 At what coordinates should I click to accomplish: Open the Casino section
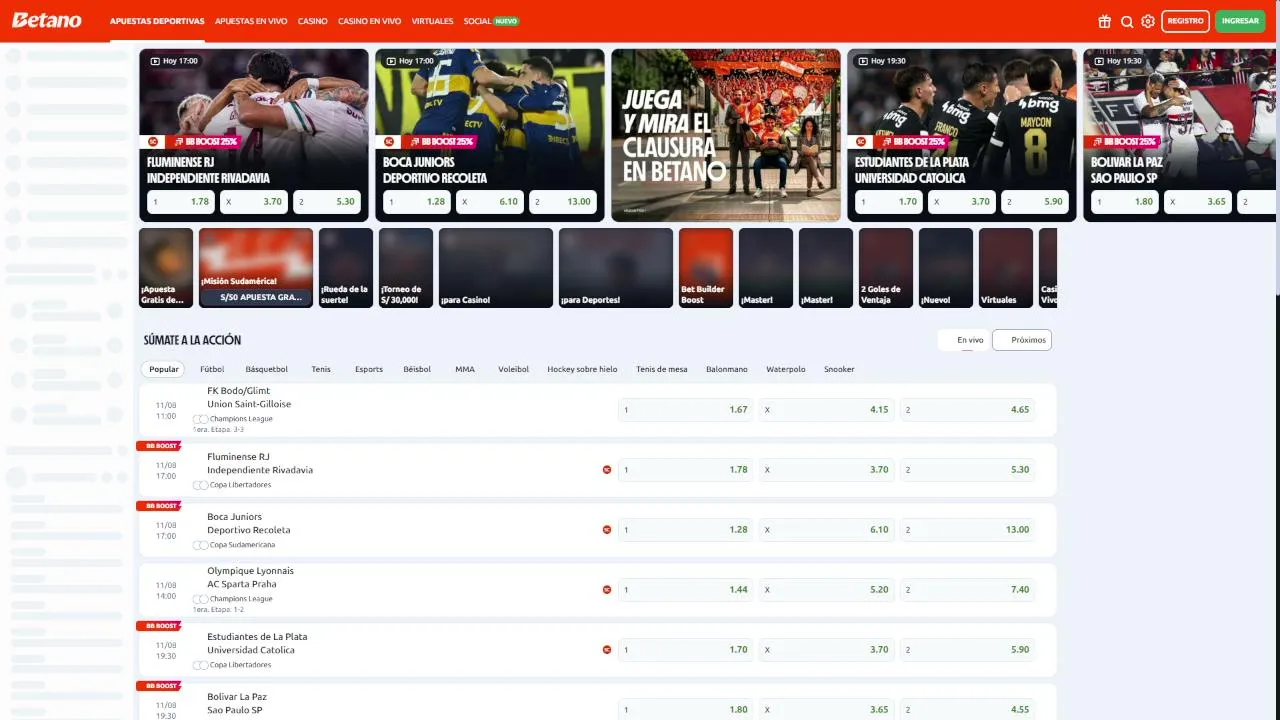tap(313, 21)
